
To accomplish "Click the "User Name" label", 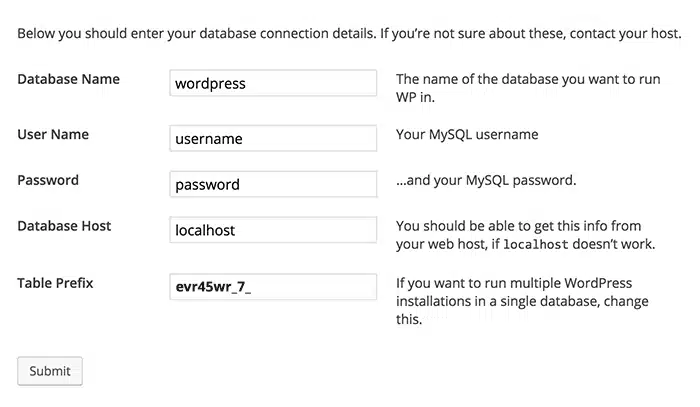I will [x=53, y=135].
